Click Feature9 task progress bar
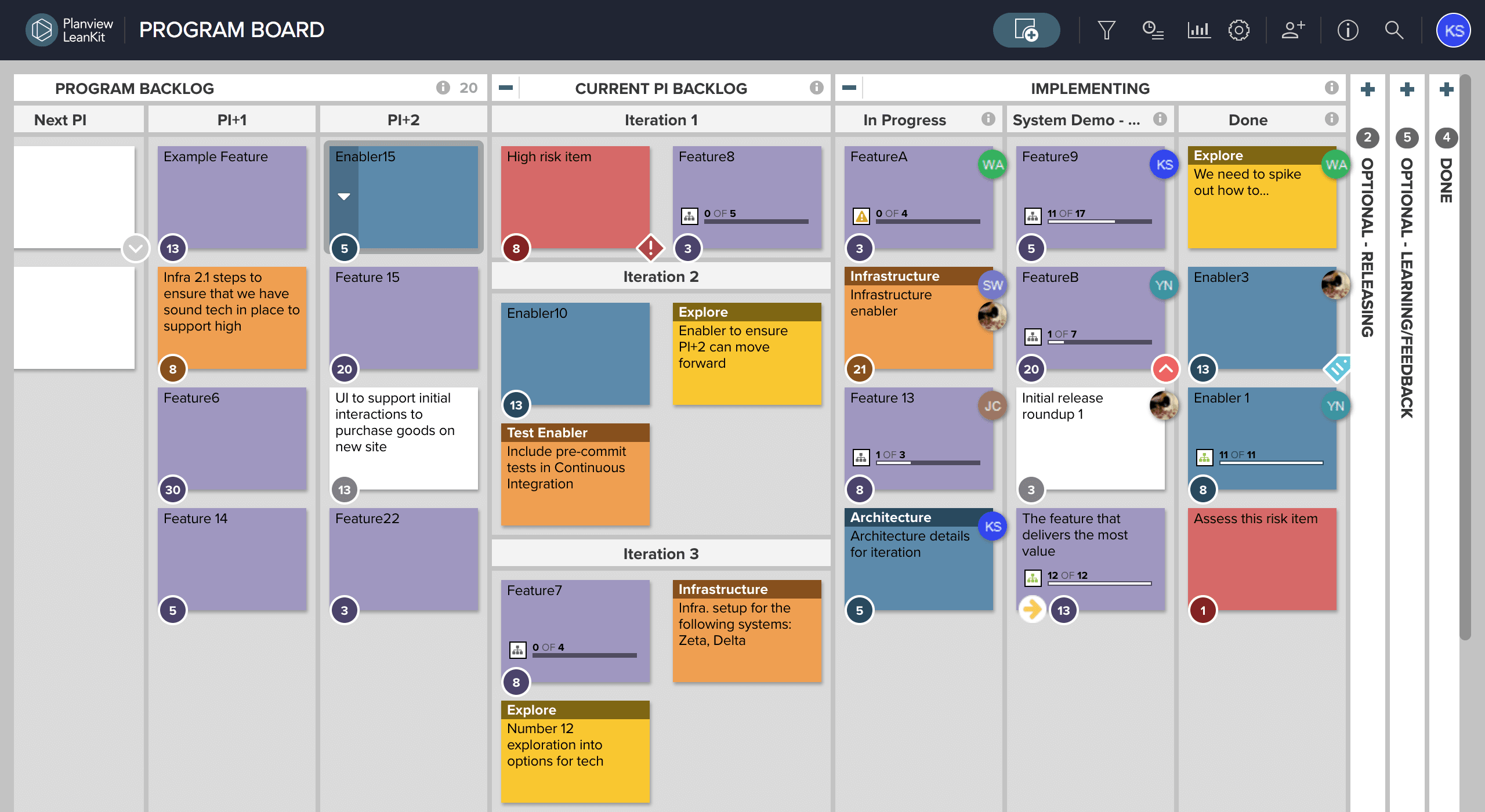The width and height of the screenshot is (1485, 812). click(1099, 221)
